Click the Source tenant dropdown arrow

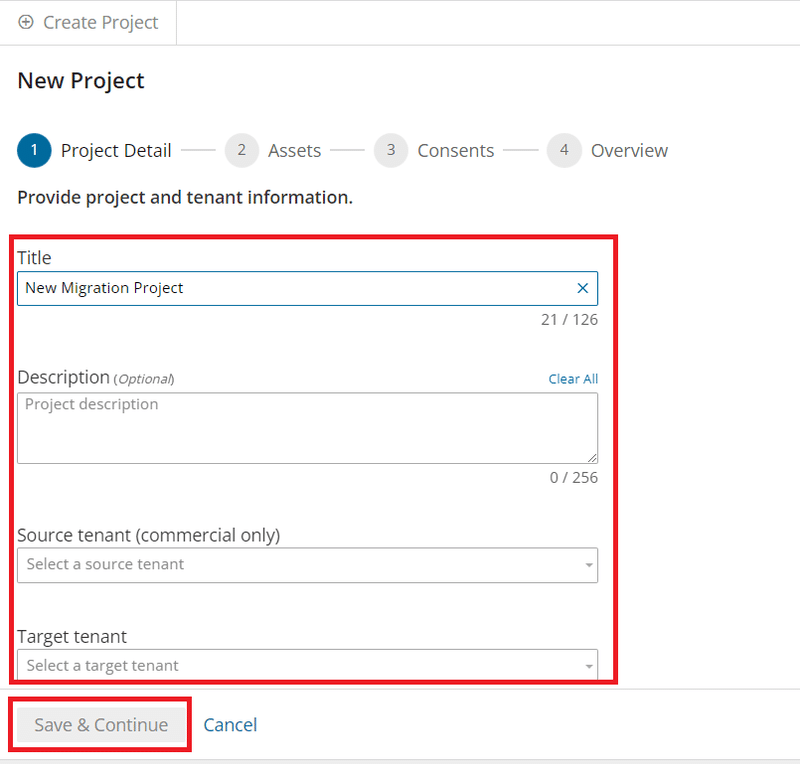[589, 566]
